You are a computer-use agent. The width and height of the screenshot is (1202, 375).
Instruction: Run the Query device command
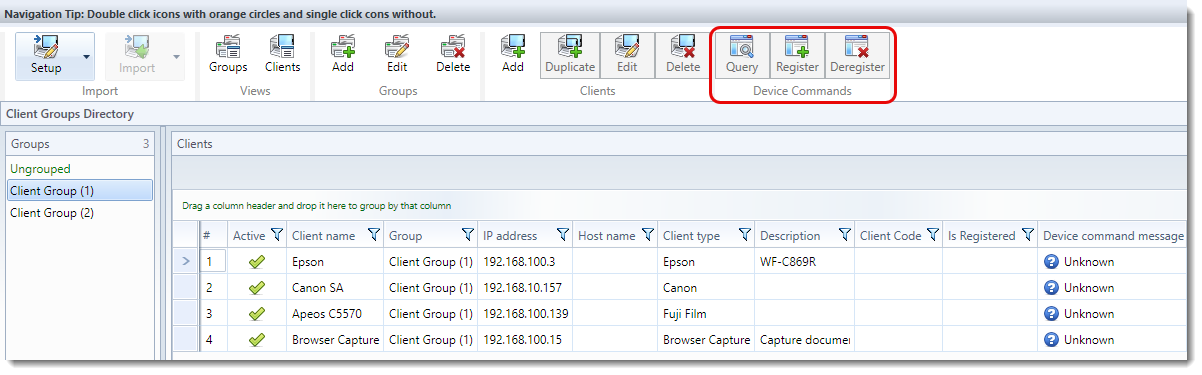(x=742, y=56)
